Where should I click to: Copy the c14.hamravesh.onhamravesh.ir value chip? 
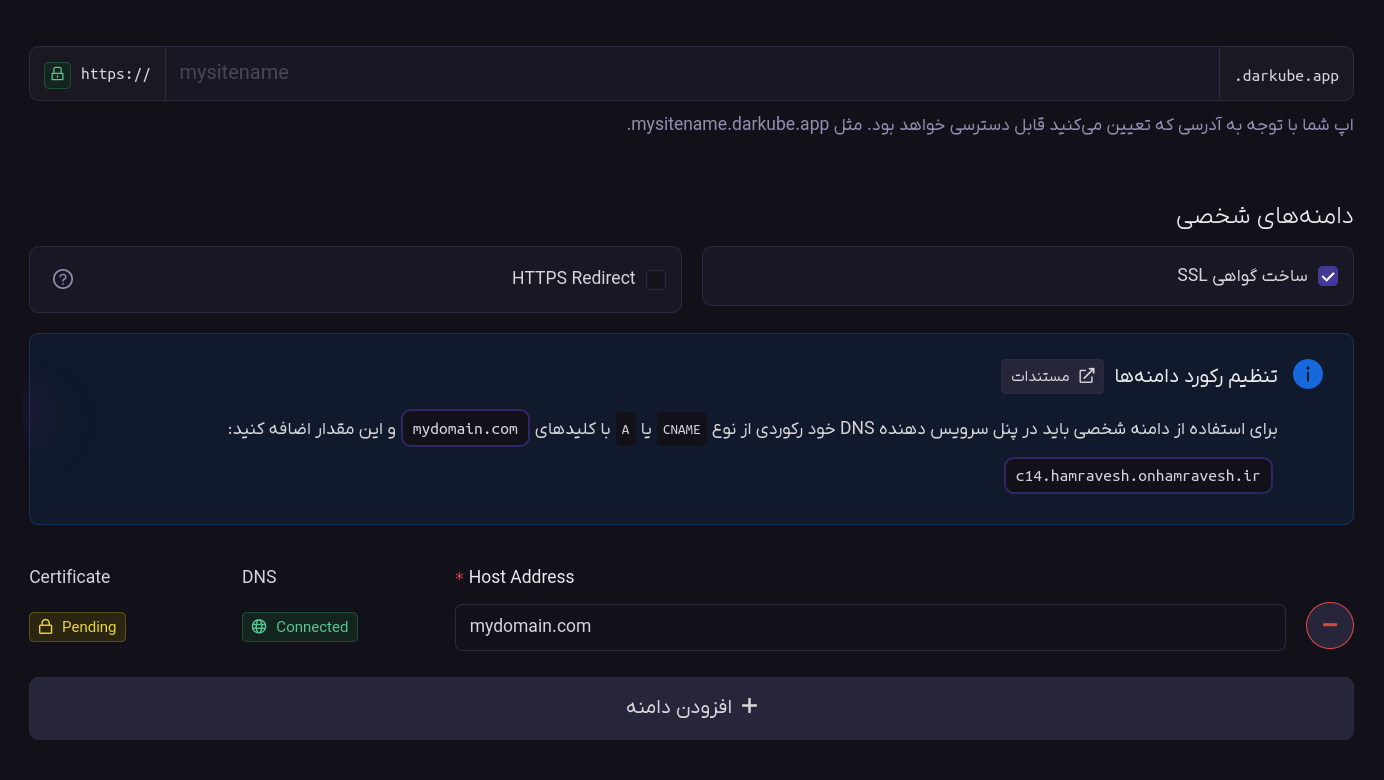click(1138, 476)
